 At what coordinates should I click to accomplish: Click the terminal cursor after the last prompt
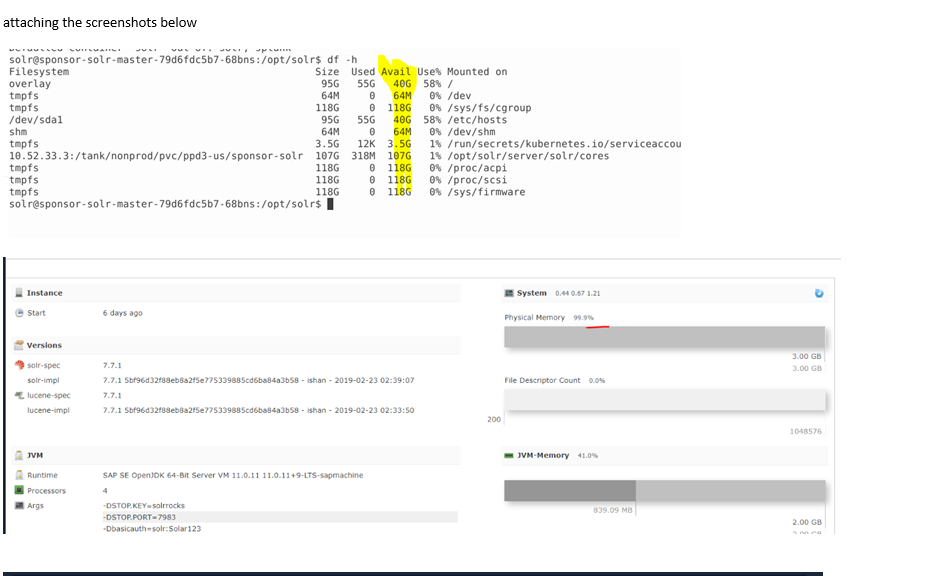330,204
